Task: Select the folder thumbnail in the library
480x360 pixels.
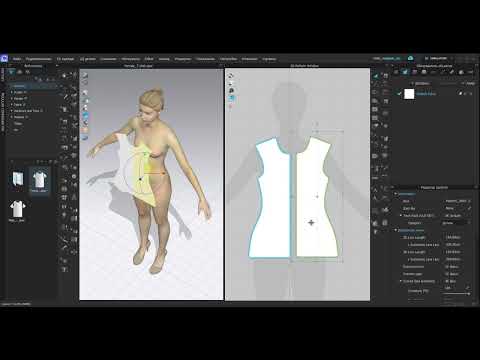Action: pyautogui.click(x=18, y=179)
